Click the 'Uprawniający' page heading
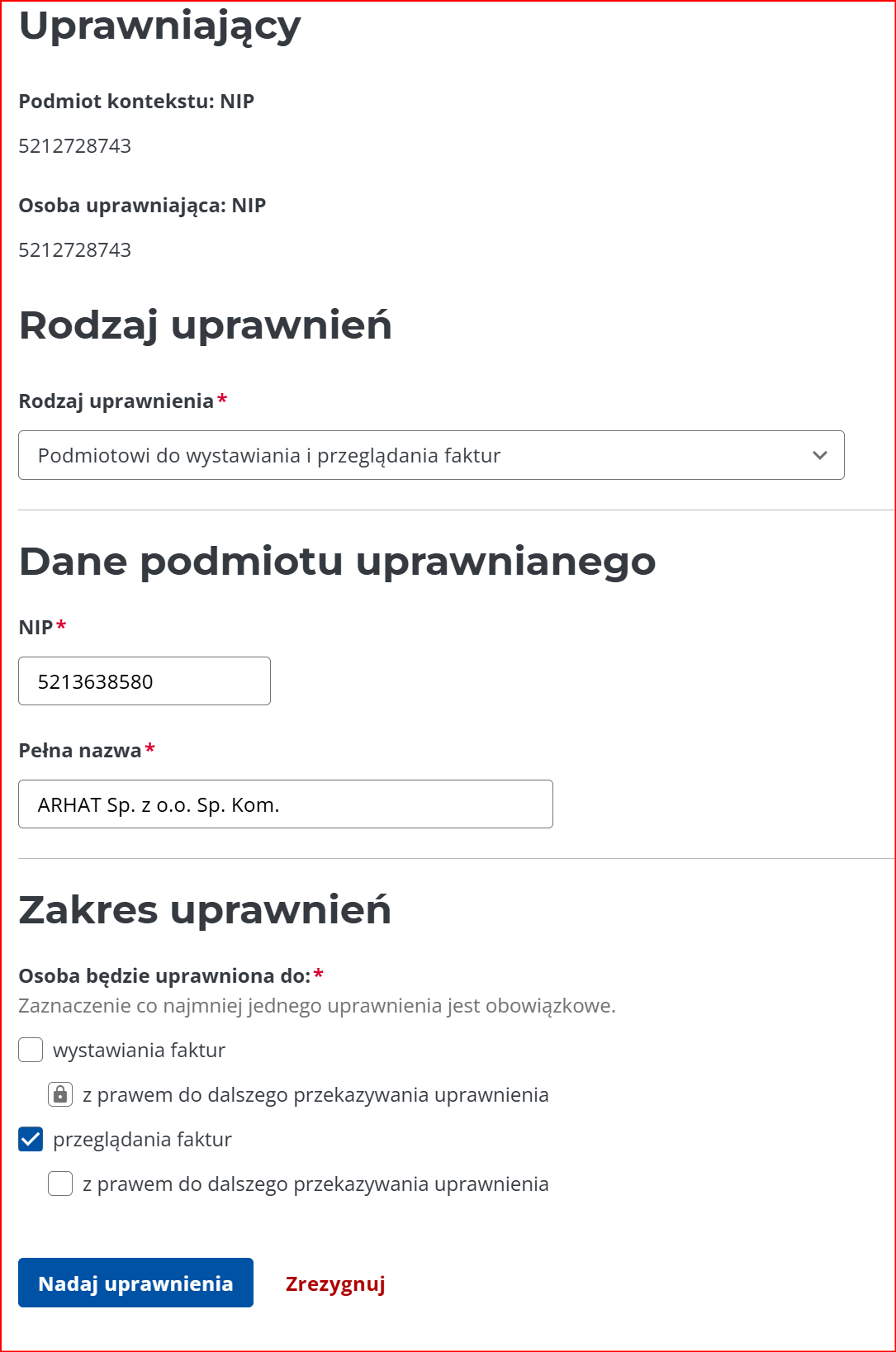 (x=159, y=26)
